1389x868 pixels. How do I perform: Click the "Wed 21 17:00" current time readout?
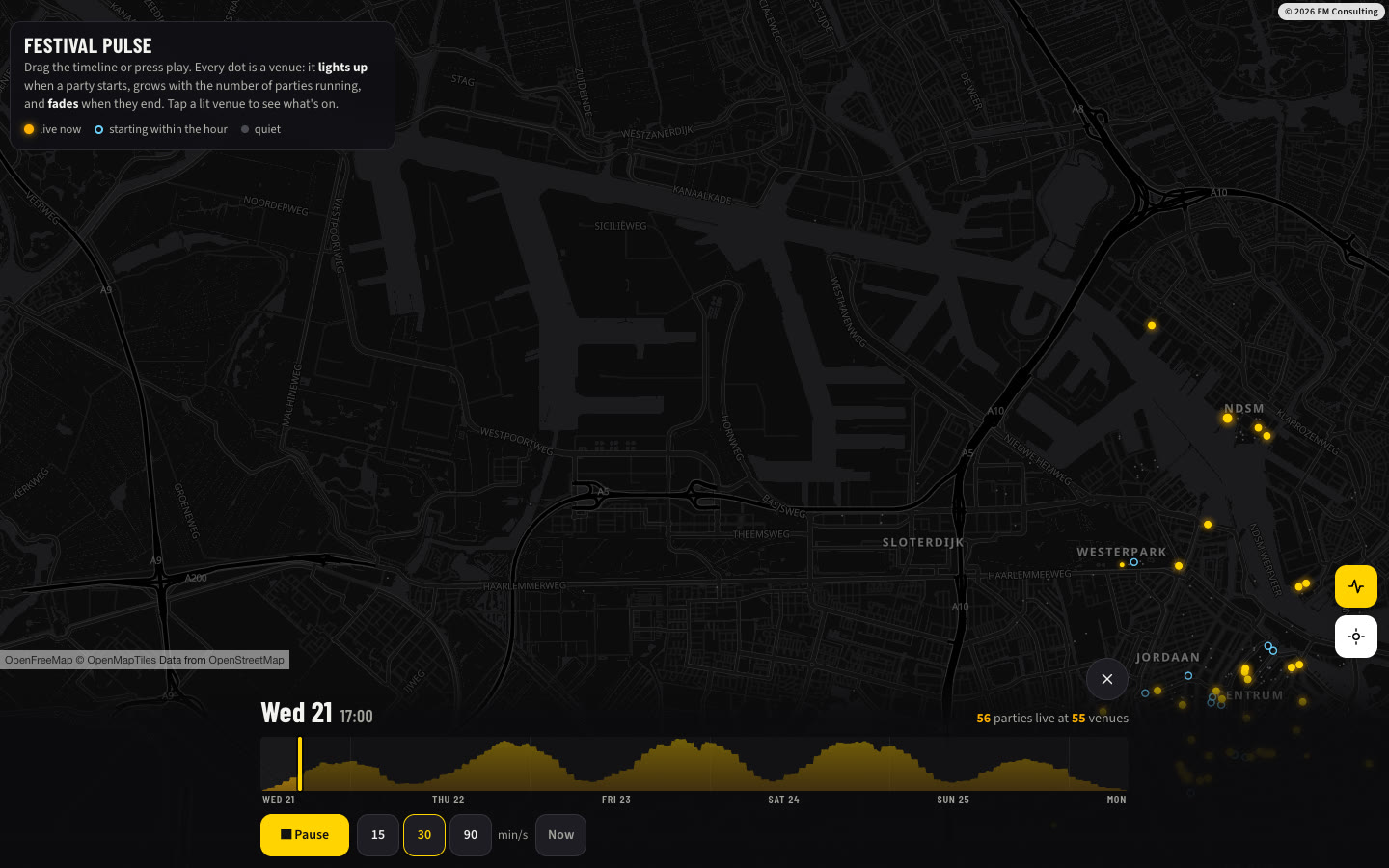(x=316, y=714)
